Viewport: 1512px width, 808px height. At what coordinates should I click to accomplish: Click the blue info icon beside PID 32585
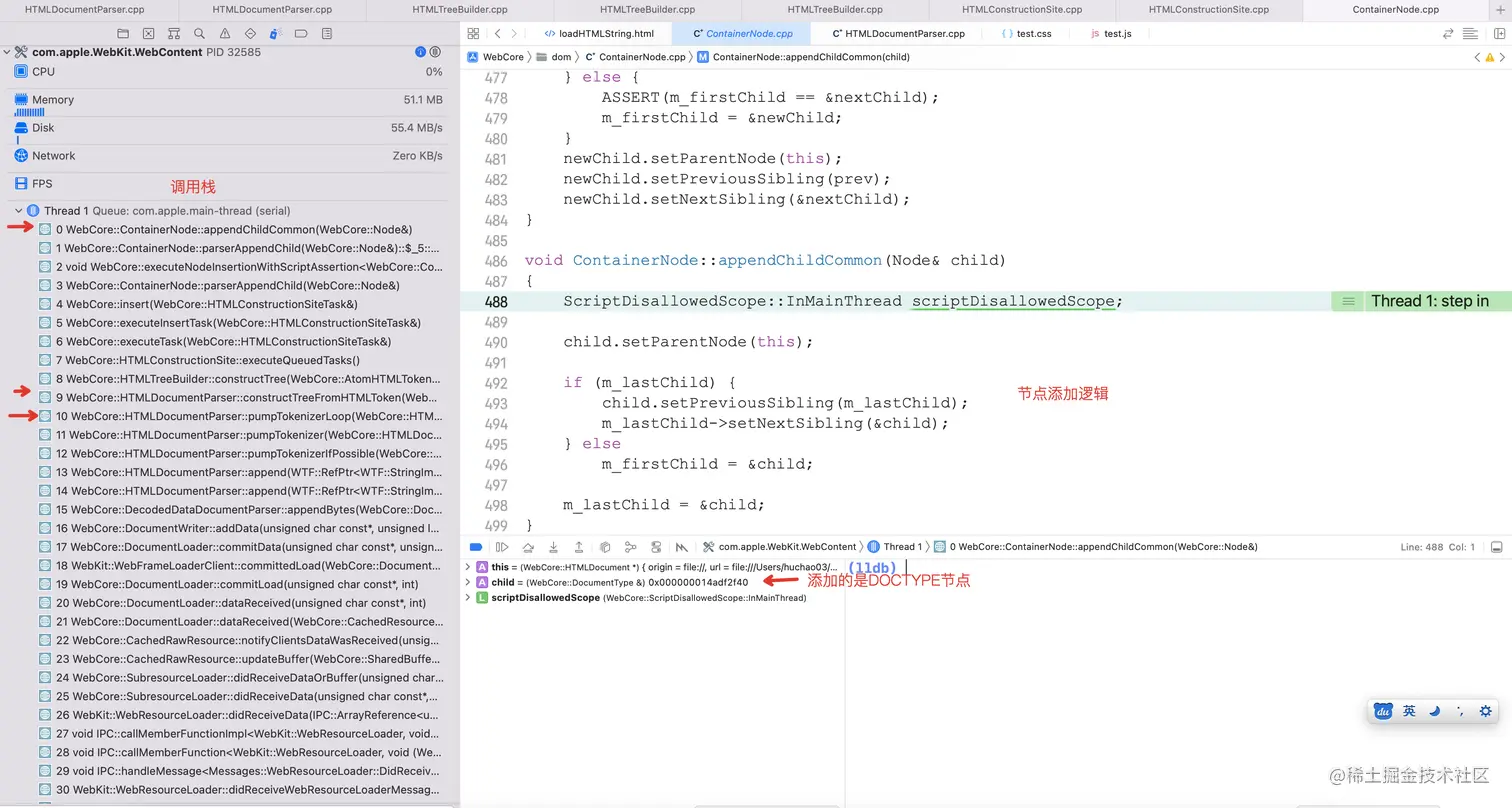pyautogui.click(x=421, y=52)
